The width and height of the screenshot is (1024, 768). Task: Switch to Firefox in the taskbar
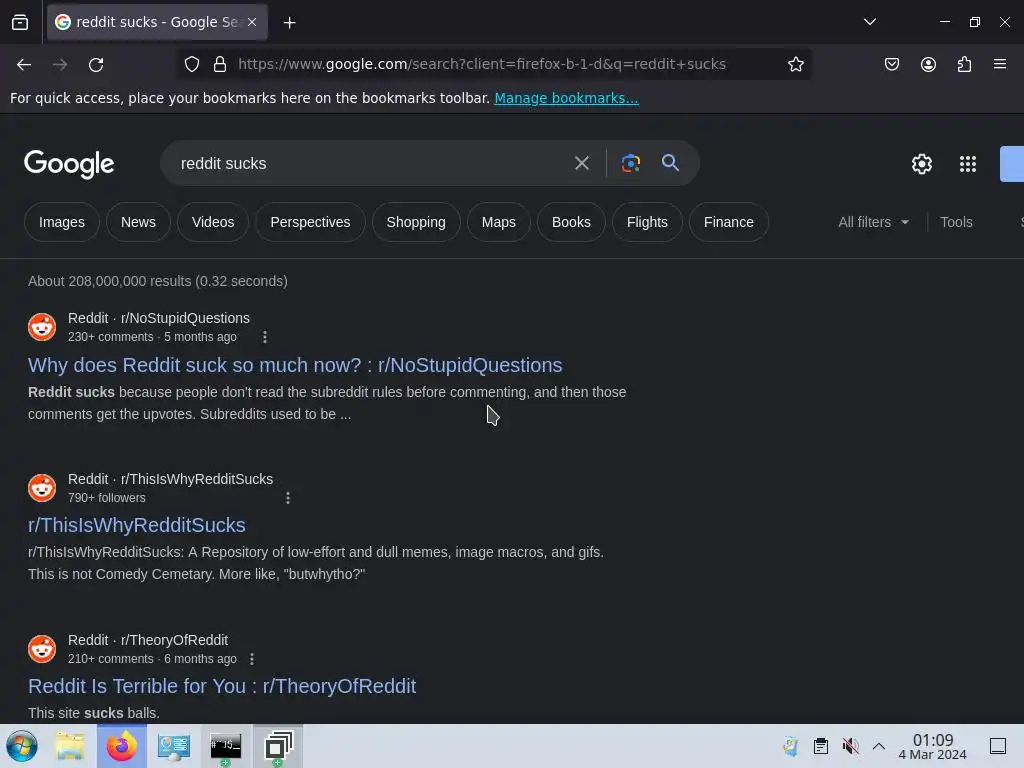point(121,746)
